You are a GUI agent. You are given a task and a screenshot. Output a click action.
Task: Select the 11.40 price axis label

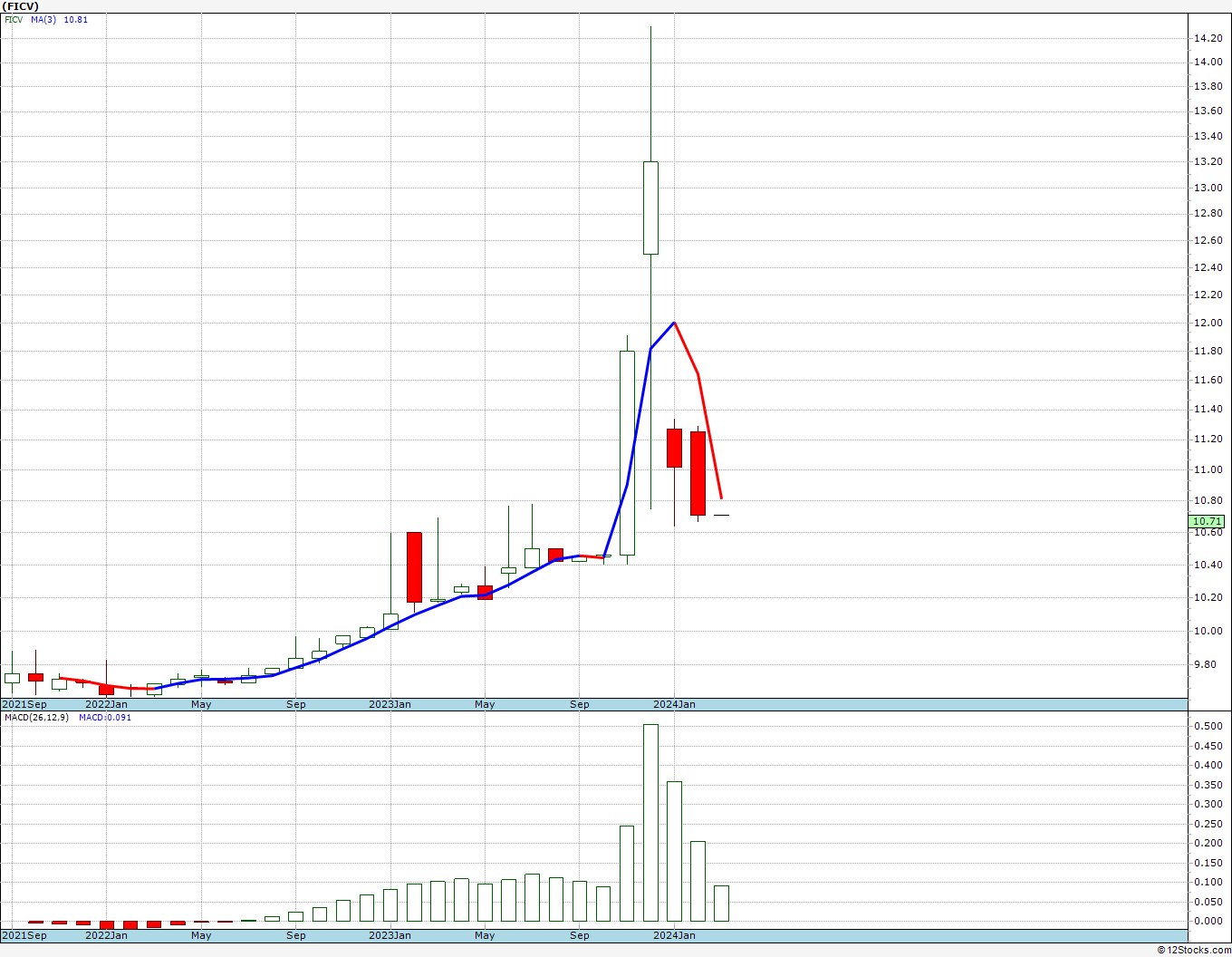tap(1208, 410)
